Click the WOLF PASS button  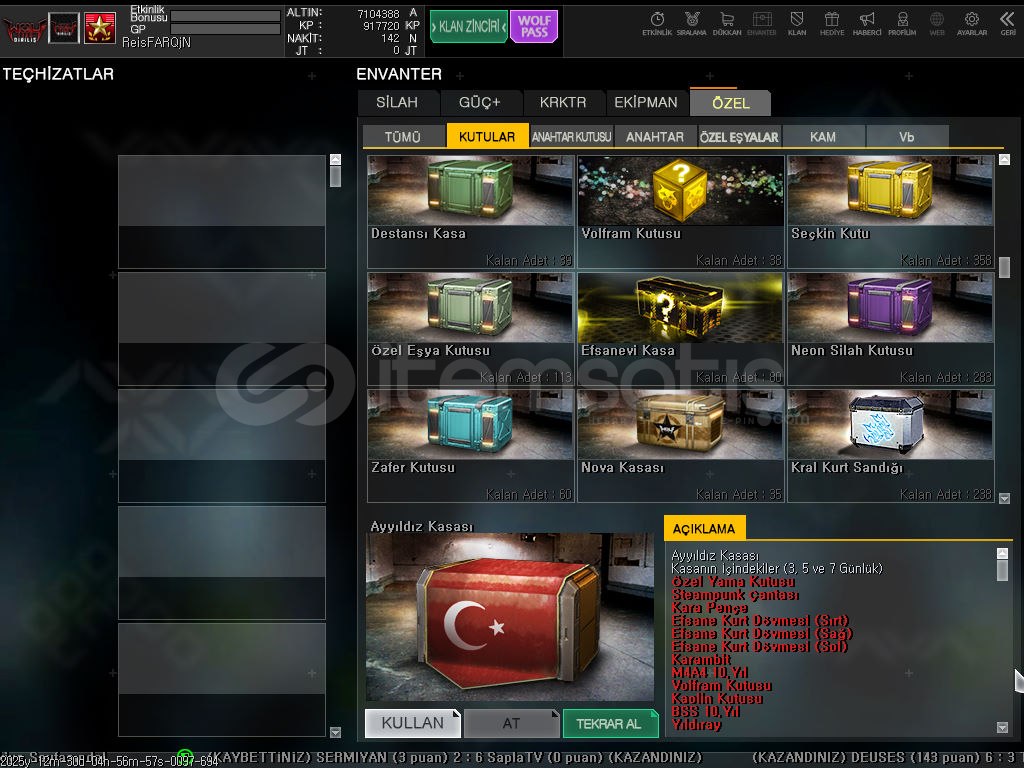pos(534,27)
